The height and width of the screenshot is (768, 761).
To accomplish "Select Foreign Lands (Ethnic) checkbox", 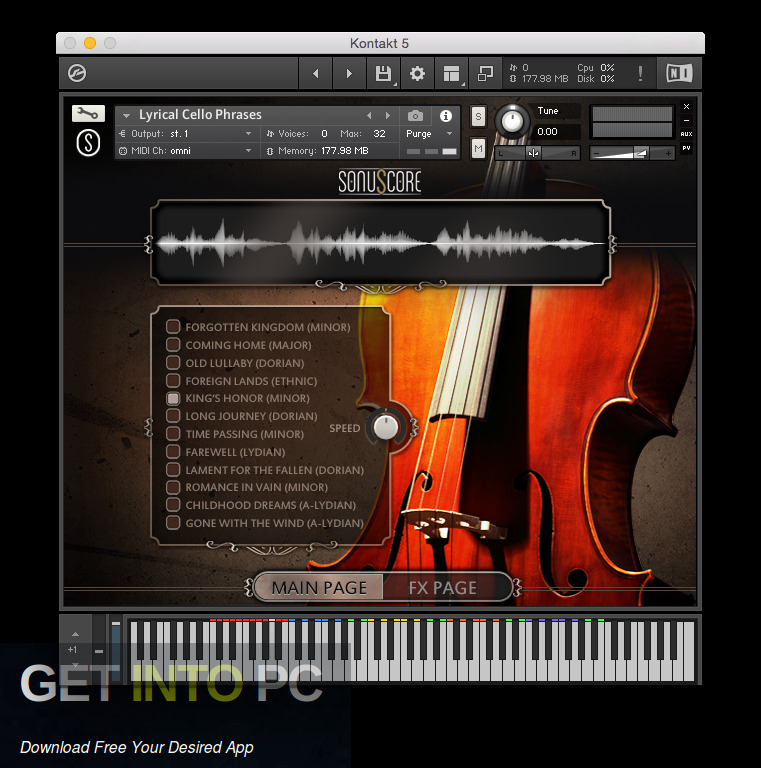I will coord(173,380).
